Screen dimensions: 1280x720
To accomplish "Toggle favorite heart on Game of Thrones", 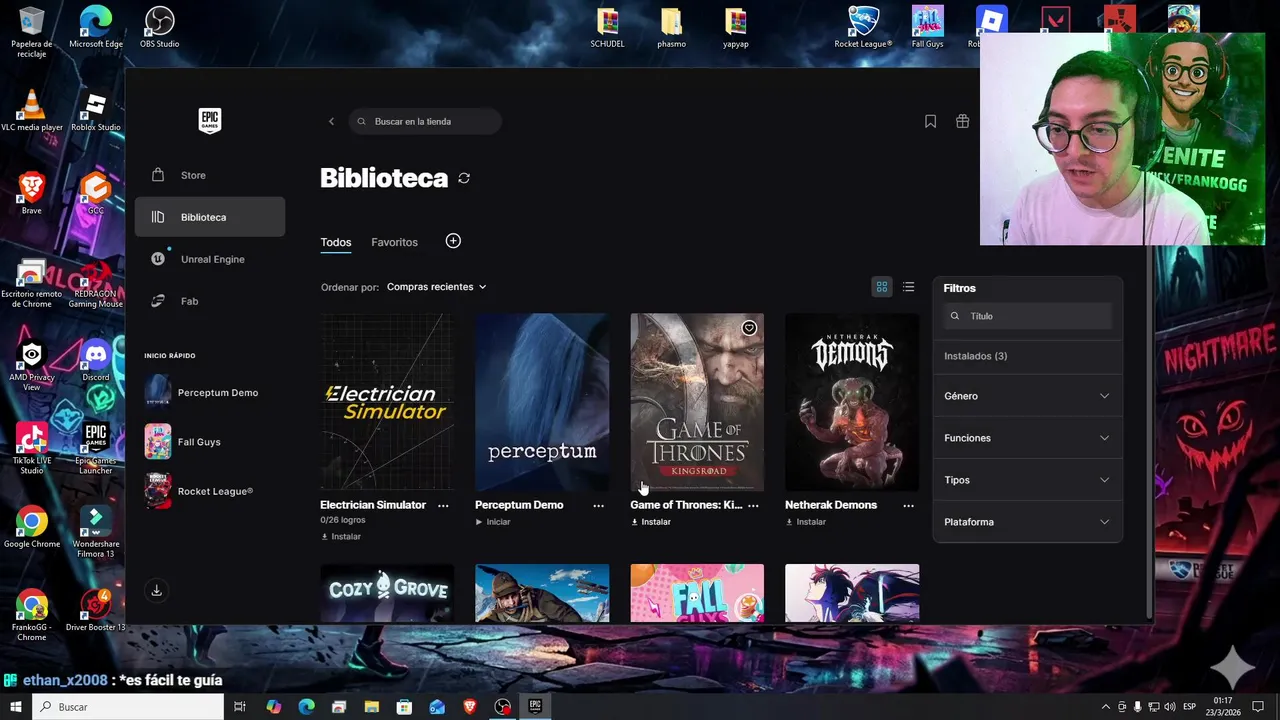I will tap(749, 328).
